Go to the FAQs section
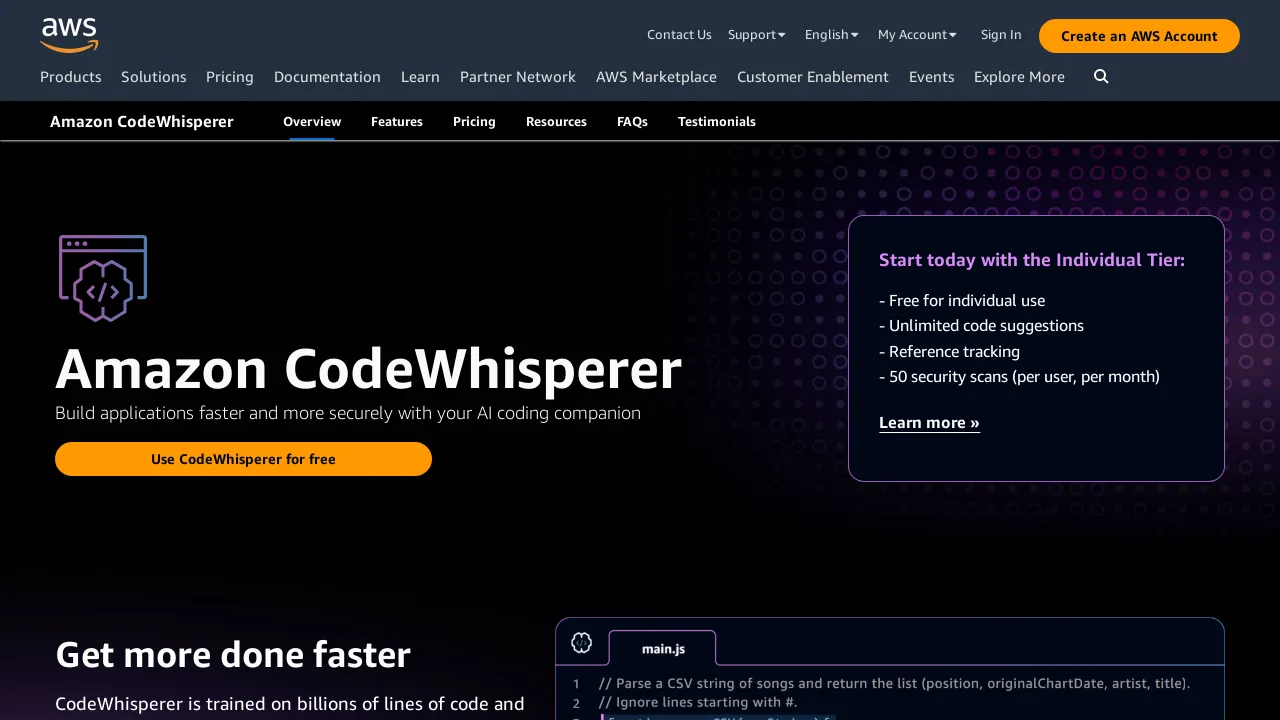 tap(632, 121)
